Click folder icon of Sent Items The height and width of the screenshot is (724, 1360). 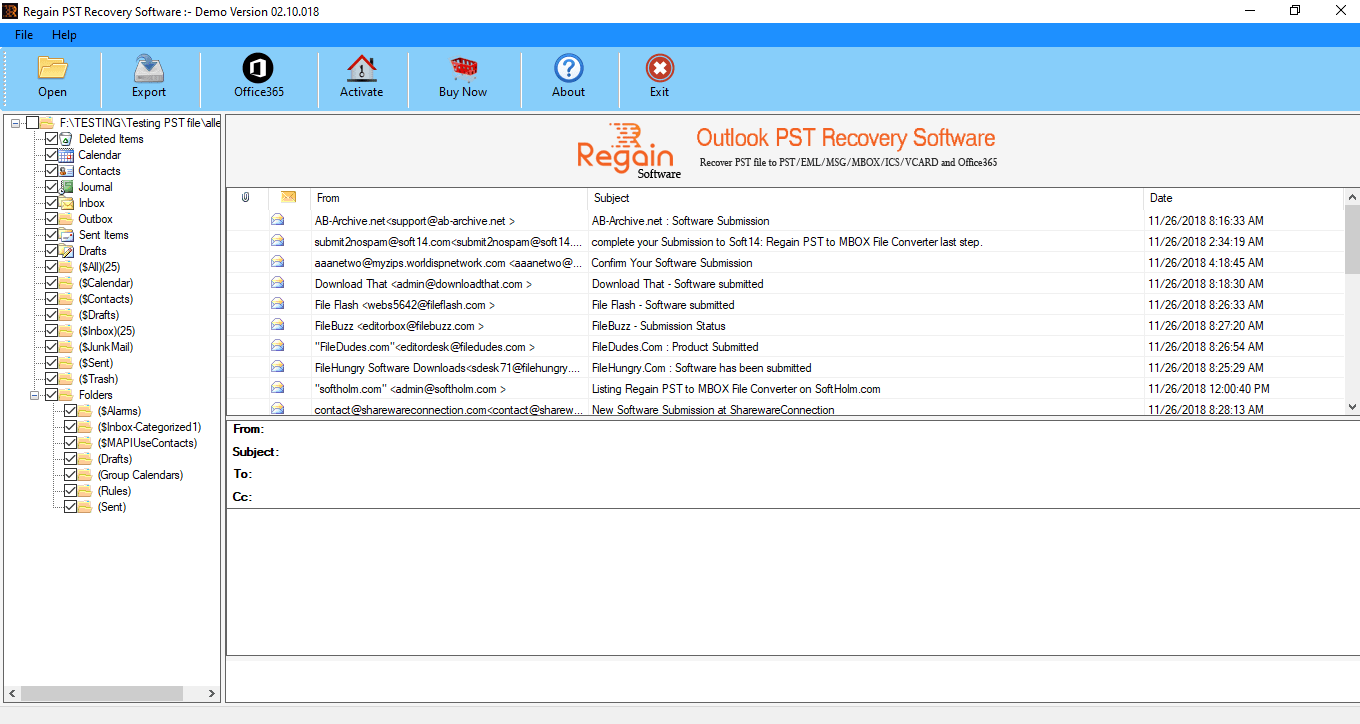point(67,235)
